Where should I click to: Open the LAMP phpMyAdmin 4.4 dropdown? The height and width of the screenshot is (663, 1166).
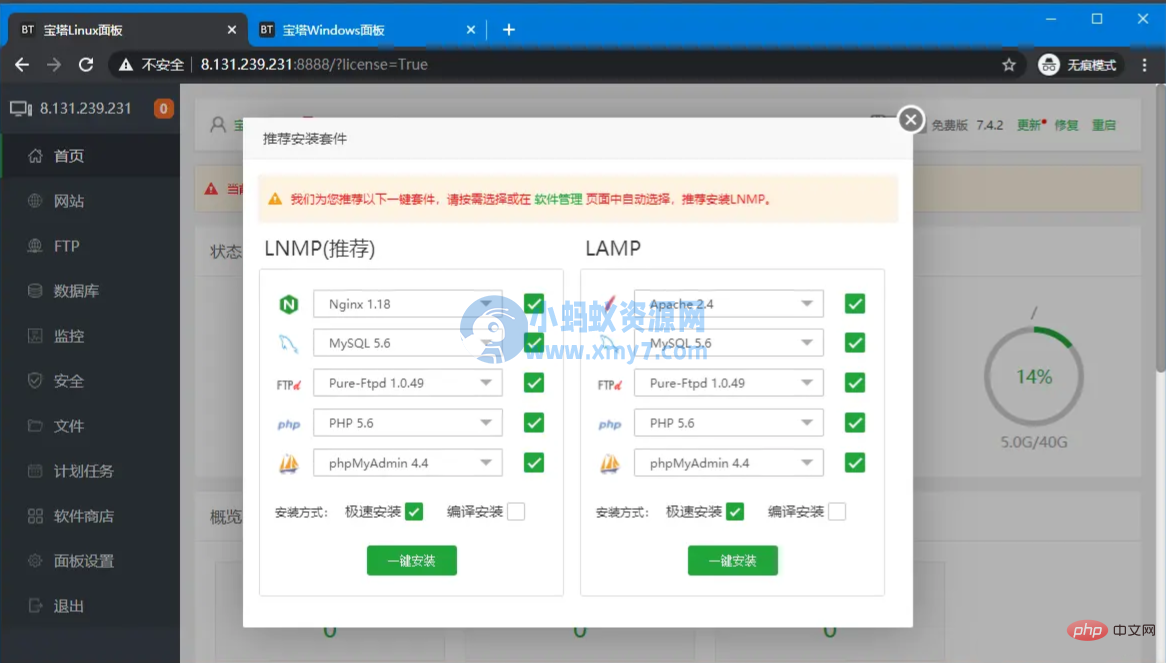click(729, 463)
